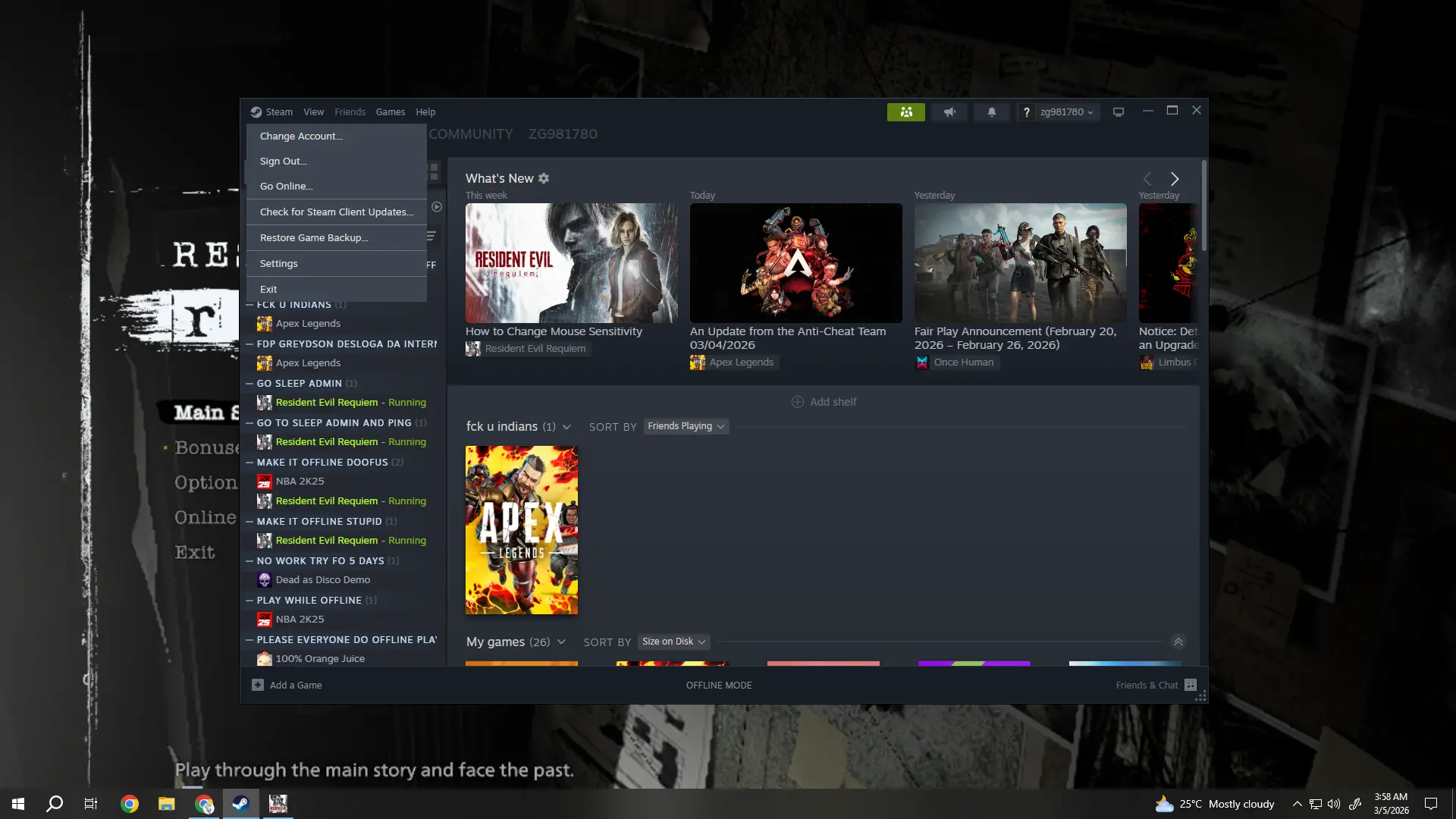Go to the COMMUNITY tab
Viewport: 1456px width, 819px height.
click(471, 134)
